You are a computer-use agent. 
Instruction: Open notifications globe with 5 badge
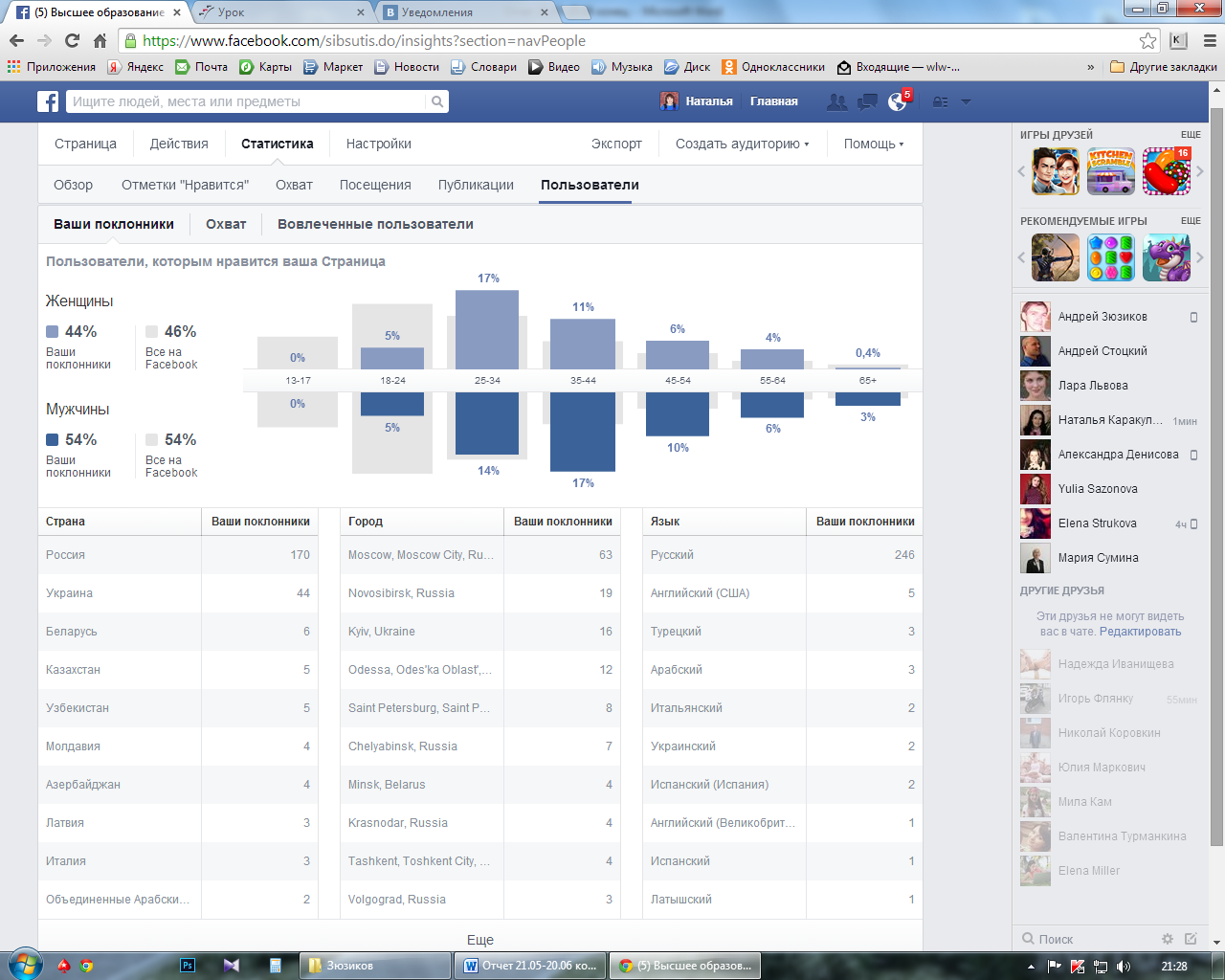click(898, 101)
